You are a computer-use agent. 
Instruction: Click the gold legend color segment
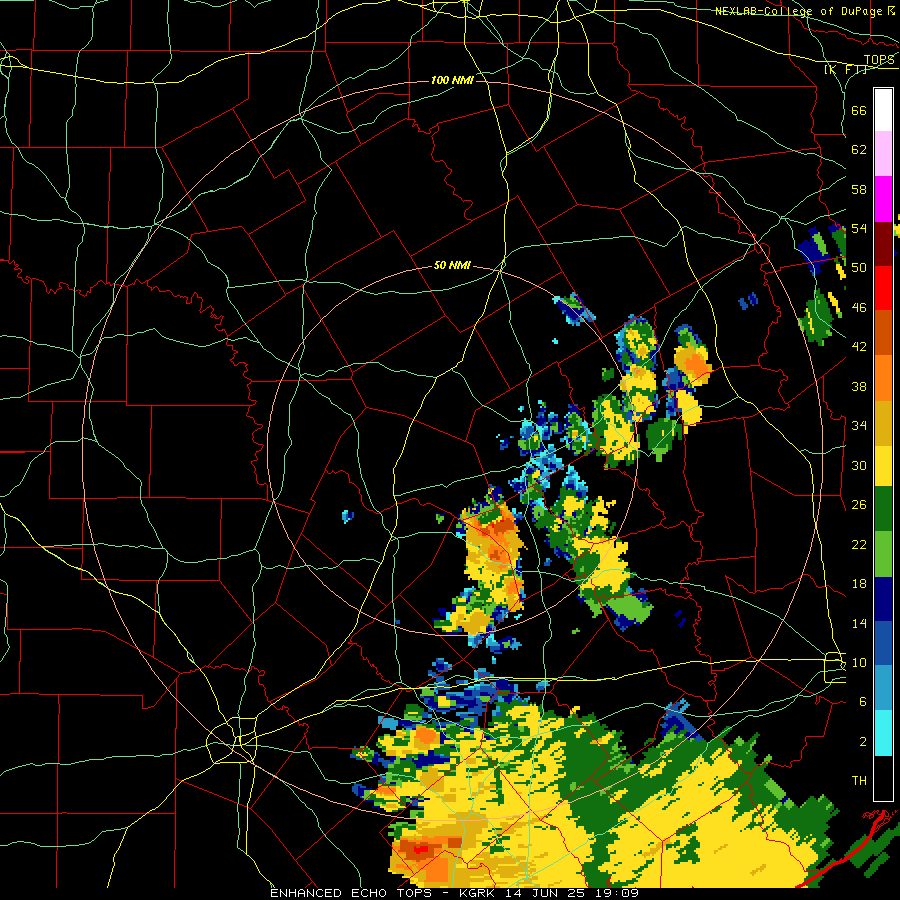[x=883, y=422]
